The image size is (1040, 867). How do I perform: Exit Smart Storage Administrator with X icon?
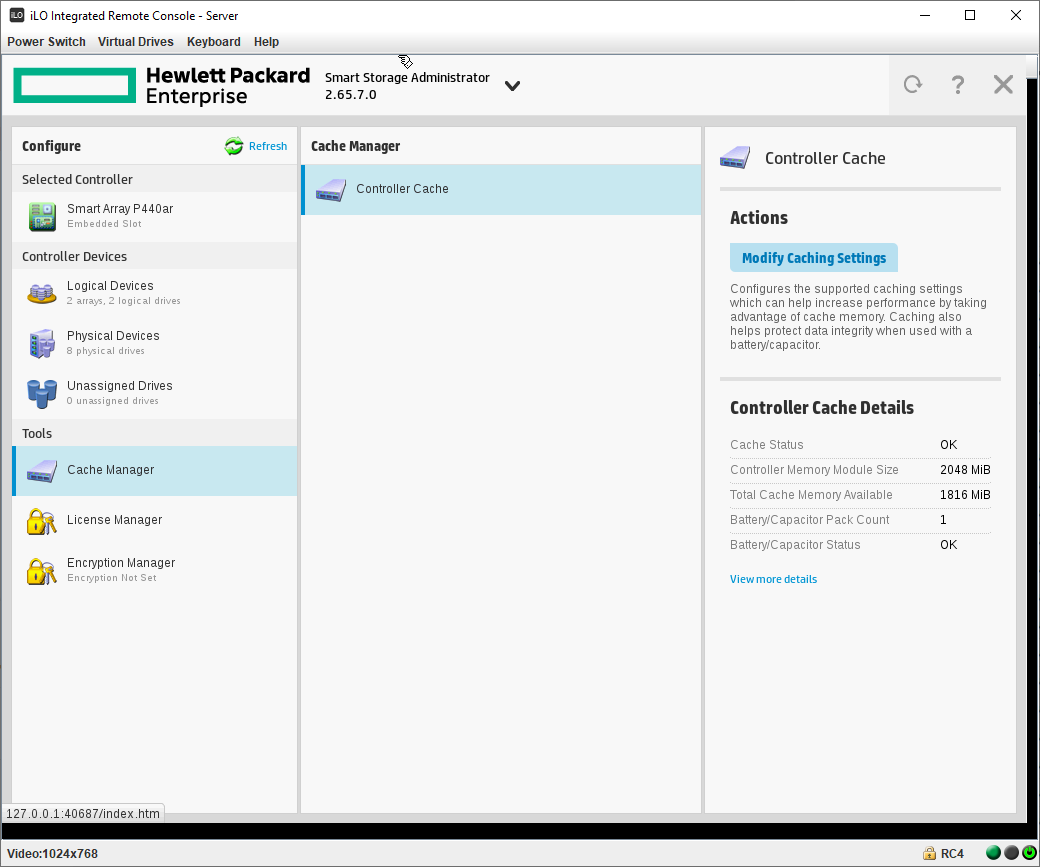point(1003,84)
